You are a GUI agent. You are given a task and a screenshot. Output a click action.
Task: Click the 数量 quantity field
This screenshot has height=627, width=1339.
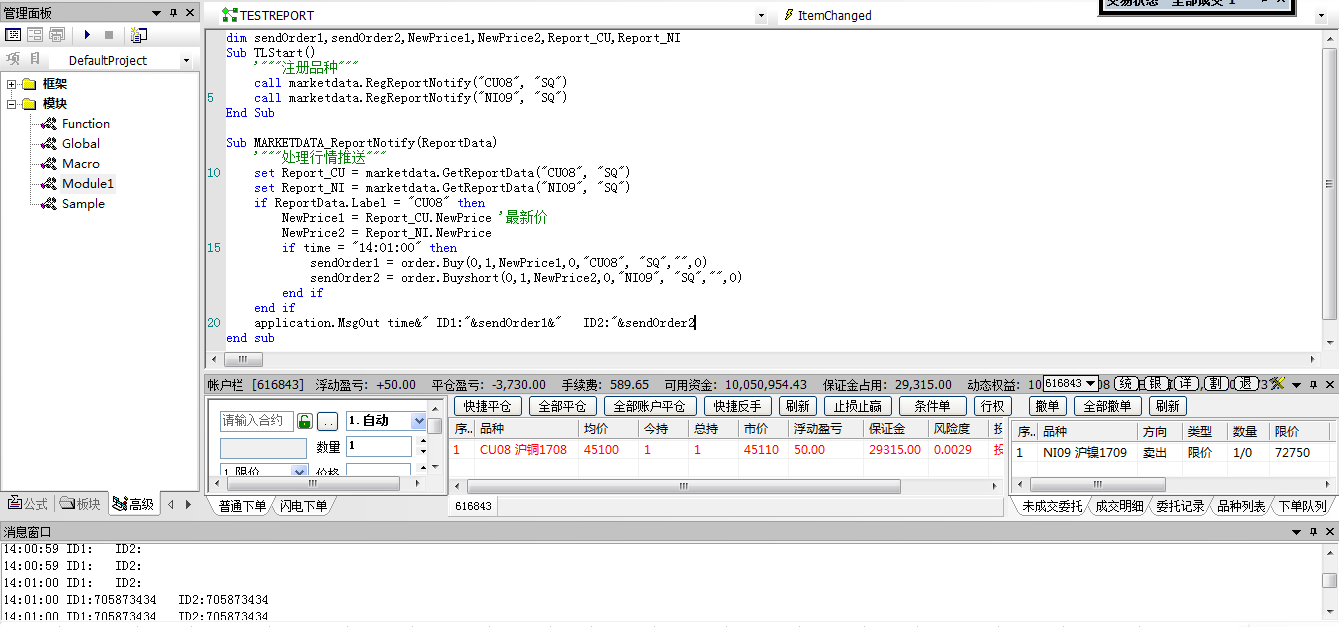coord(379,446)
